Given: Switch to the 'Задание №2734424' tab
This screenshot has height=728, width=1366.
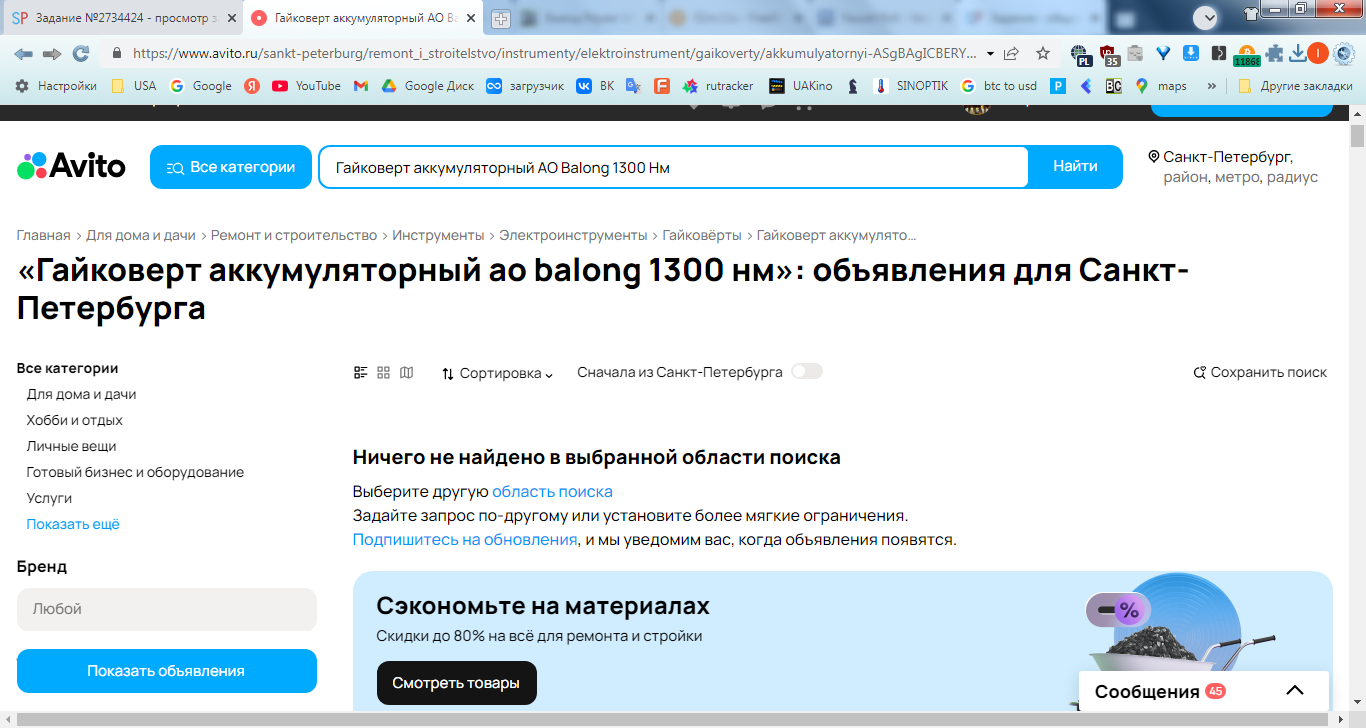Looking at the screenshot, I should 122,18.
